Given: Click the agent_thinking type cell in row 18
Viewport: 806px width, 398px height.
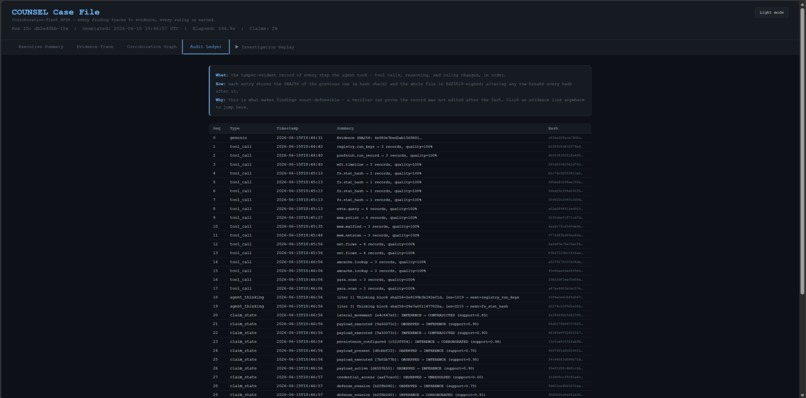Looking at the screenshot, I should pos(247,297).
